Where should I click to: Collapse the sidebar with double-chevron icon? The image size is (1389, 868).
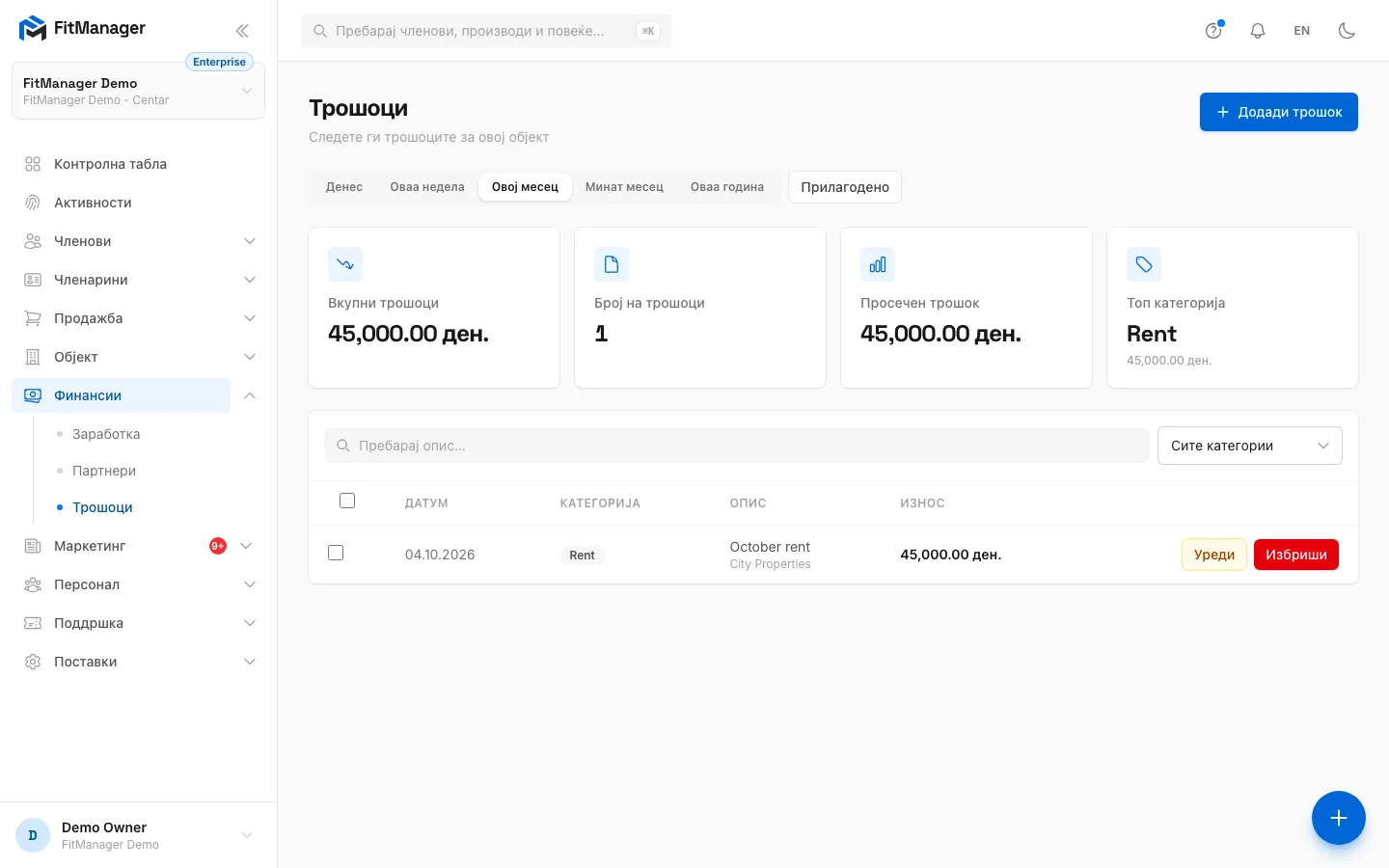(x=242, y=31)
